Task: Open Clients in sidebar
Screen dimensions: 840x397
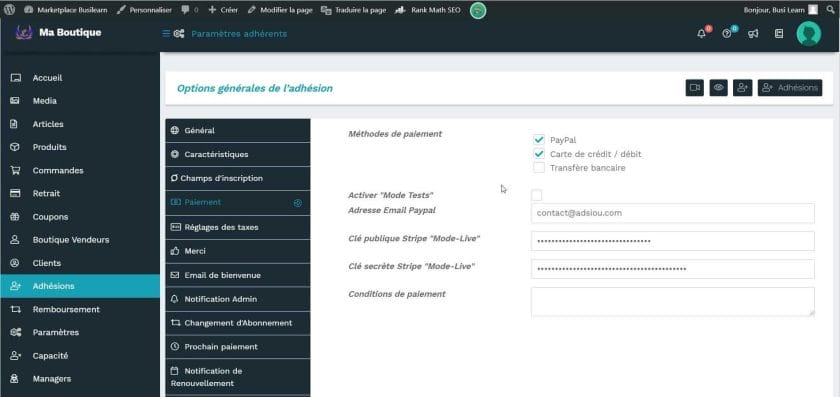Action: click(x=80, y=263)
